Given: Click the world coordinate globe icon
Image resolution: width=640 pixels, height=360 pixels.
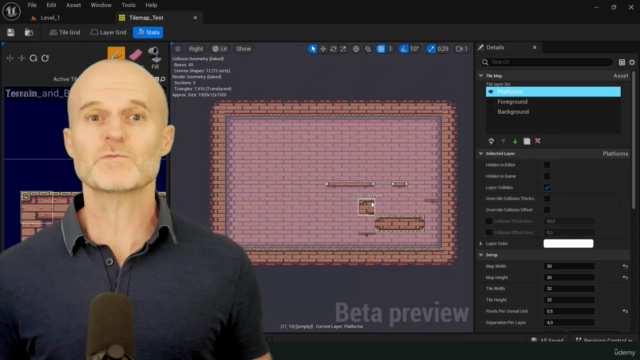Looking at the screenshot, I should click(x=356, y=49).
